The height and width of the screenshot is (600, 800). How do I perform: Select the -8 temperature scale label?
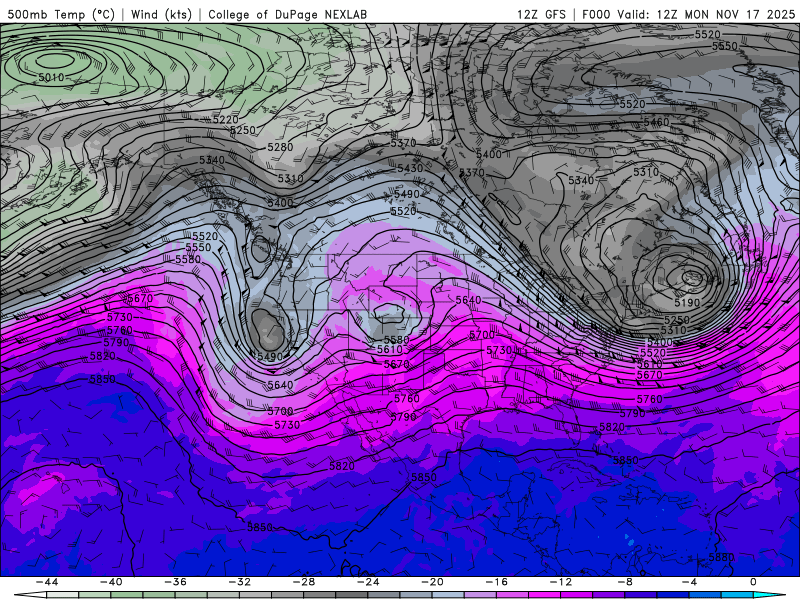coord(626,582)
